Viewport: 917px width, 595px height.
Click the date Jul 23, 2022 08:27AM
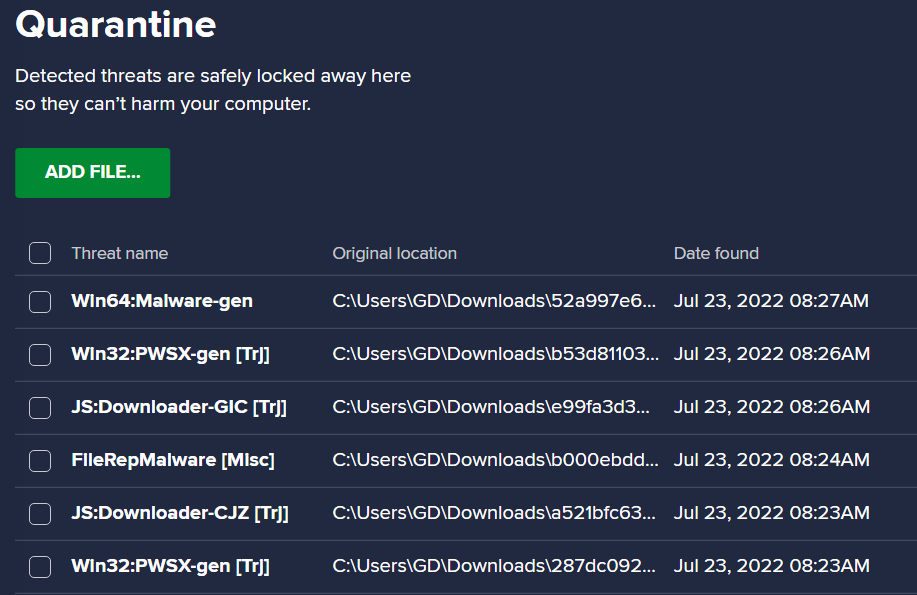click(771, 301)
